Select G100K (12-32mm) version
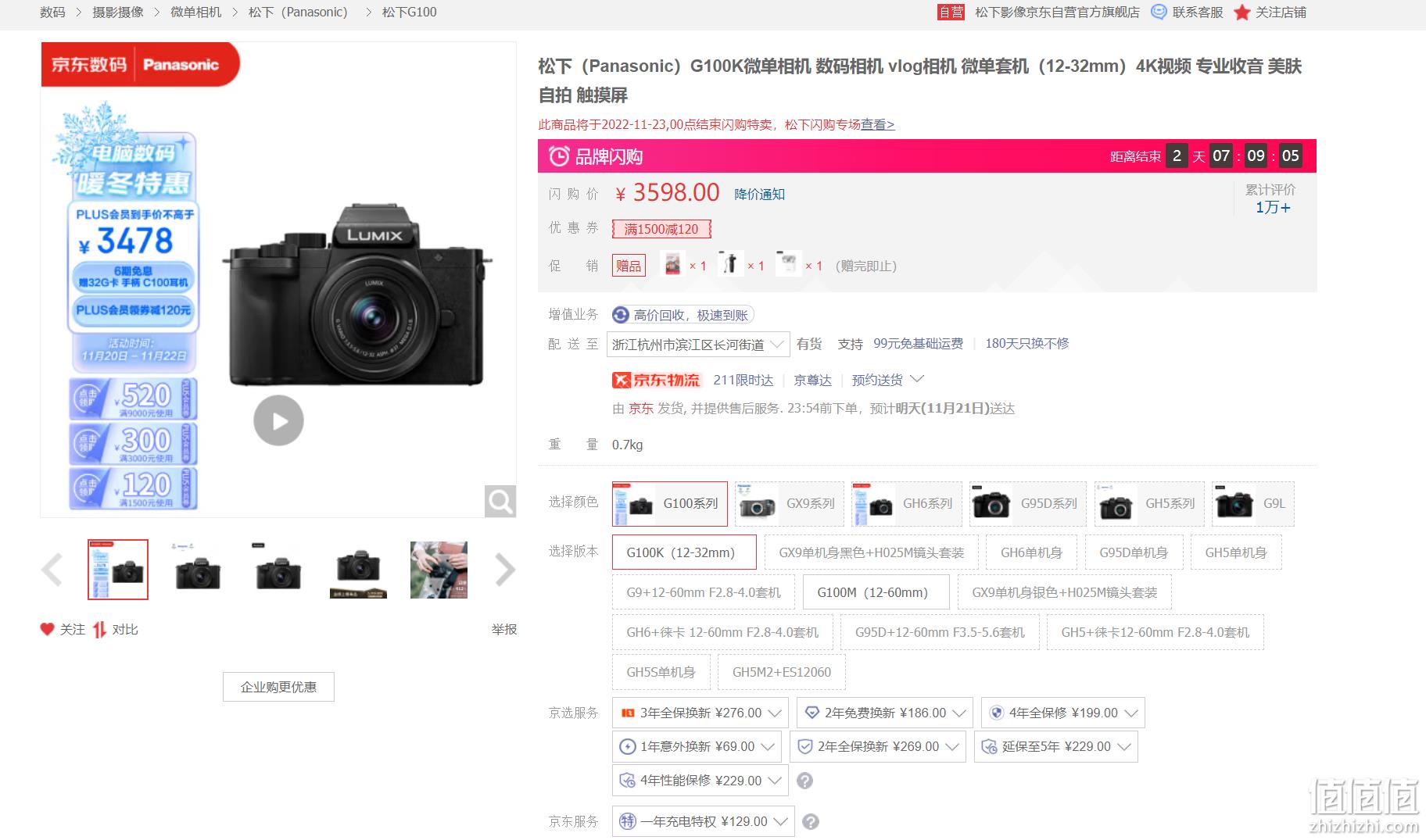Viewport: 1426px width, 840px height. [684, 552]
